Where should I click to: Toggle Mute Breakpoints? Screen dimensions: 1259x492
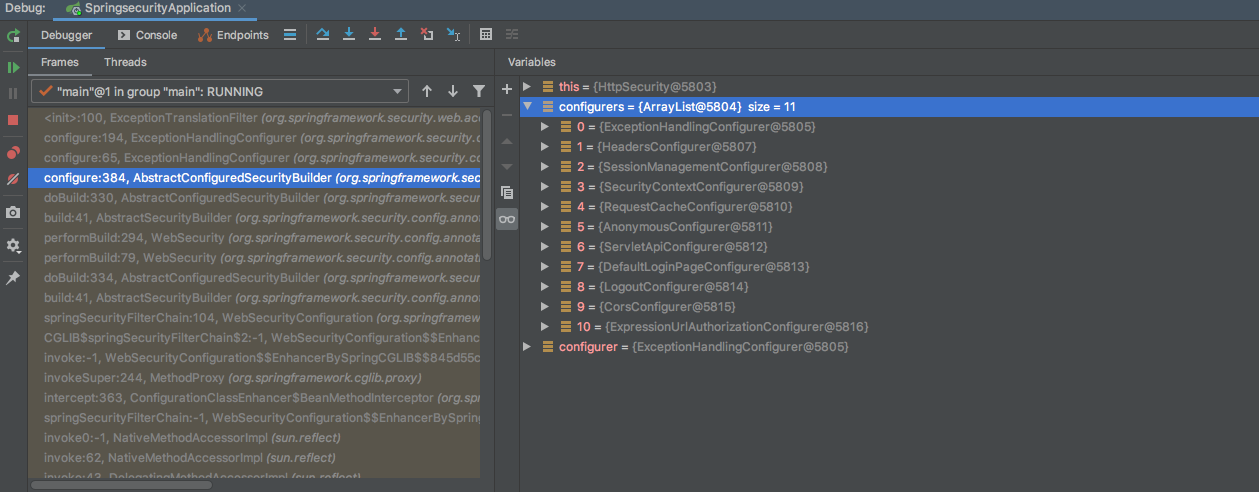point(13,179)
